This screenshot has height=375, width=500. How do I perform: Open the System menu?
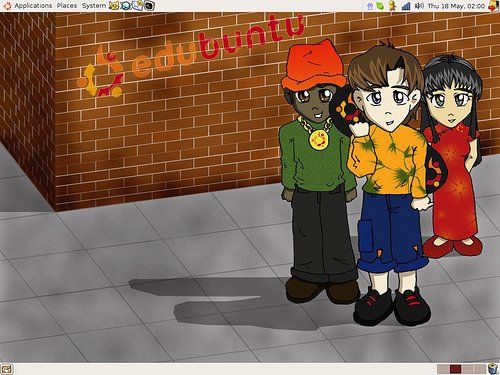(x=94, y=6)
